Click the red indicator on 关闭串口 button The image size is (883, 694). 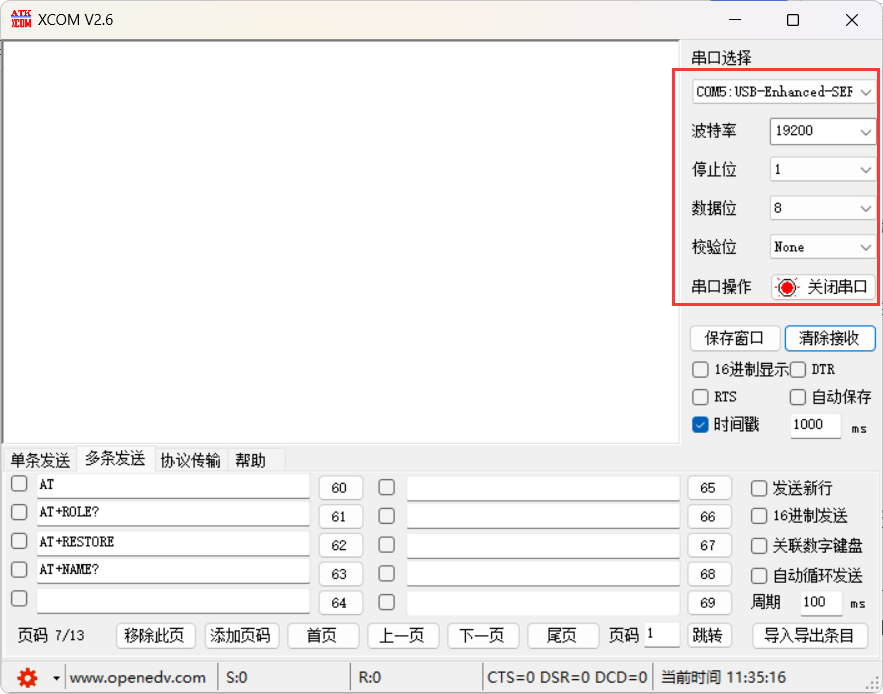coord(789,286)
